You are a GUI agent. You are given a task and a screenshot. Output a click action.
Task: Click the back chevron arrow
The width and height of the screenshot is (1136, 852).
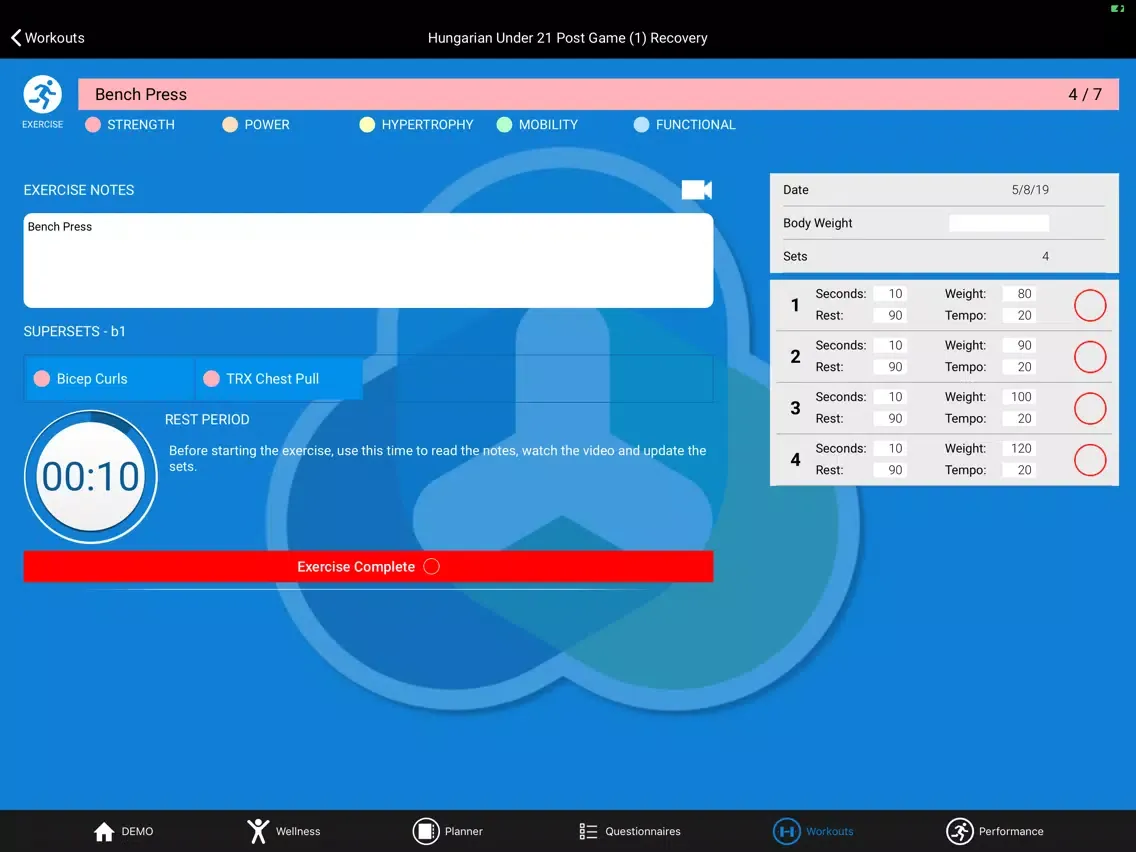point(16,38)
